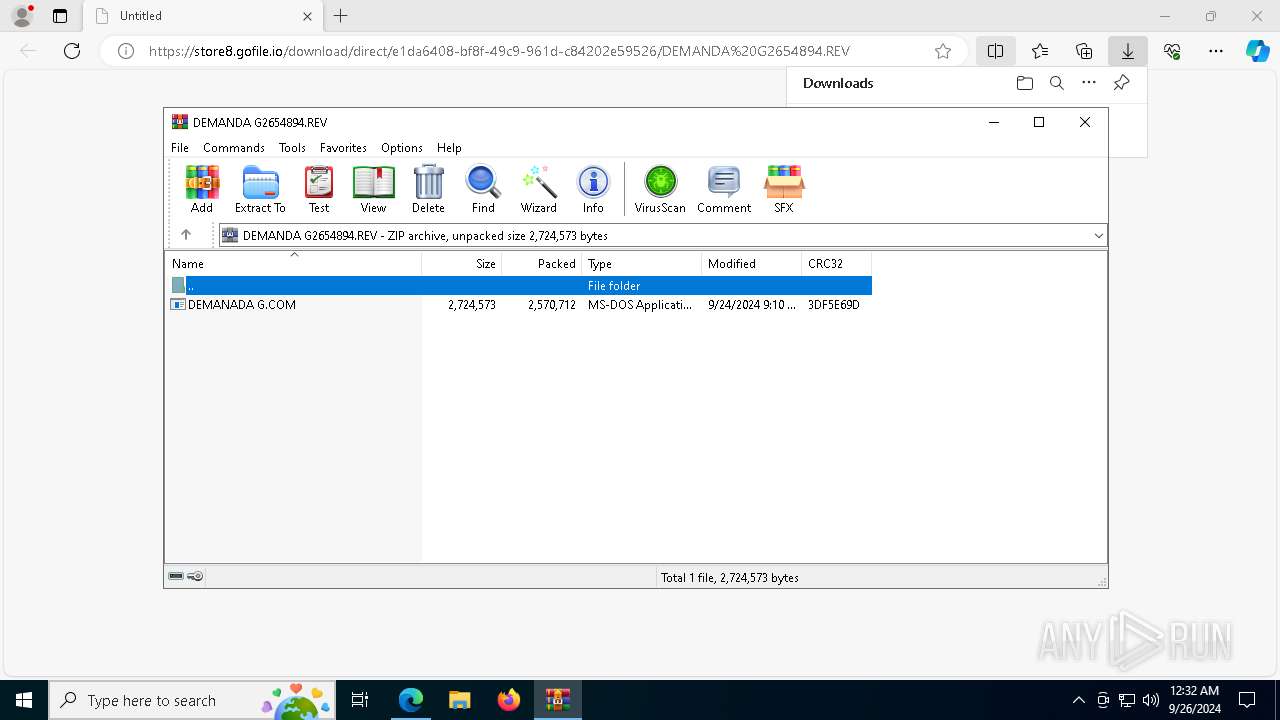Create SFX self-extracting archive

tap(783, 189)
